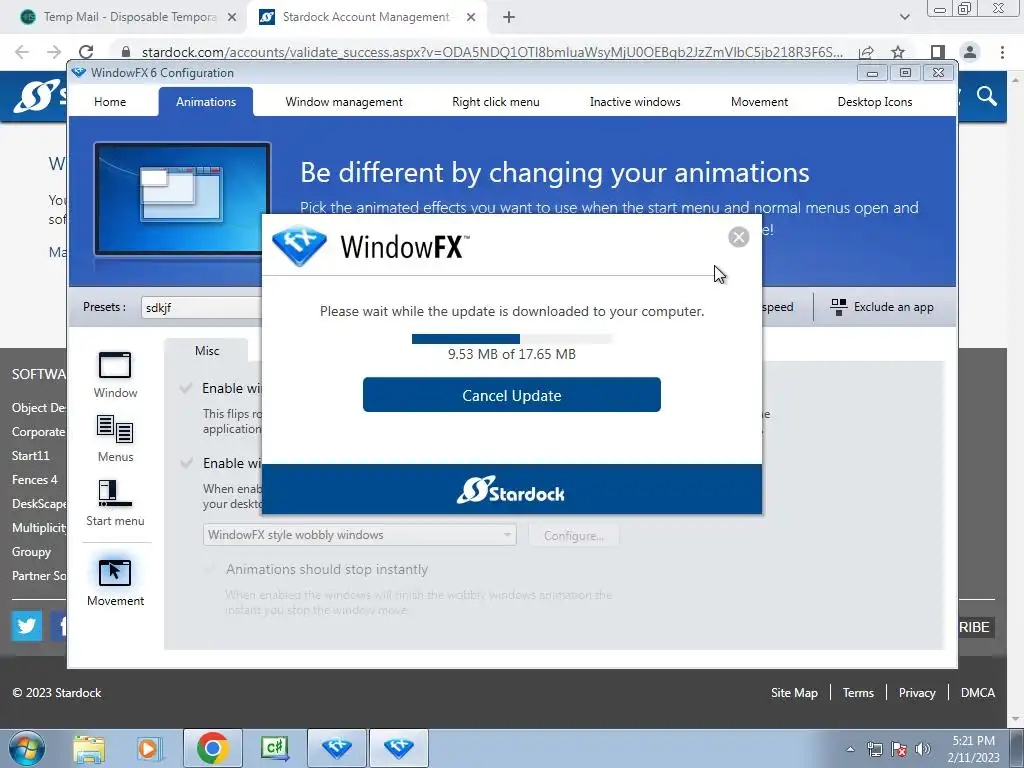Open the Movement tab at top

pos(759,102)
